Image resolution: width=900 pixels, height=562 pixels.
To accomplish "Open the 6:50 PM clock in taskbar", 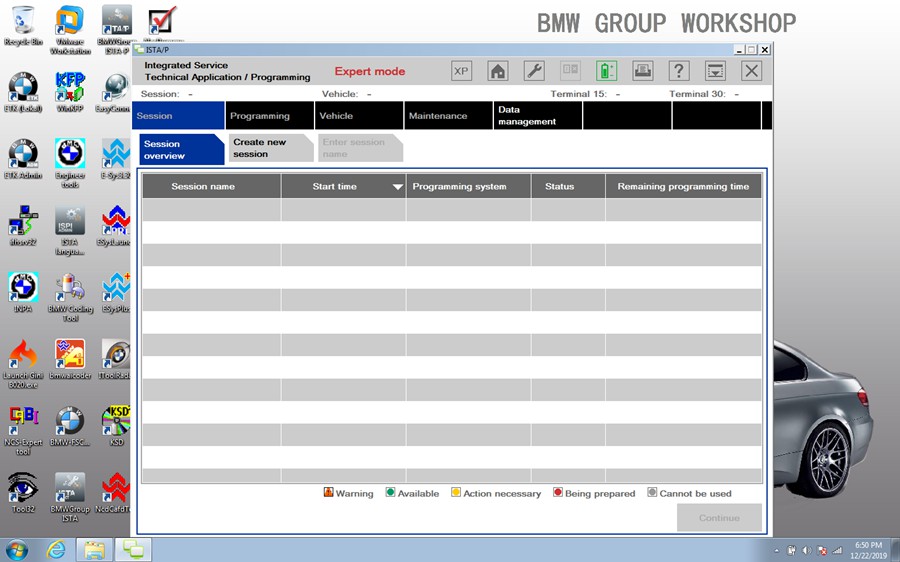I will 868,550.
